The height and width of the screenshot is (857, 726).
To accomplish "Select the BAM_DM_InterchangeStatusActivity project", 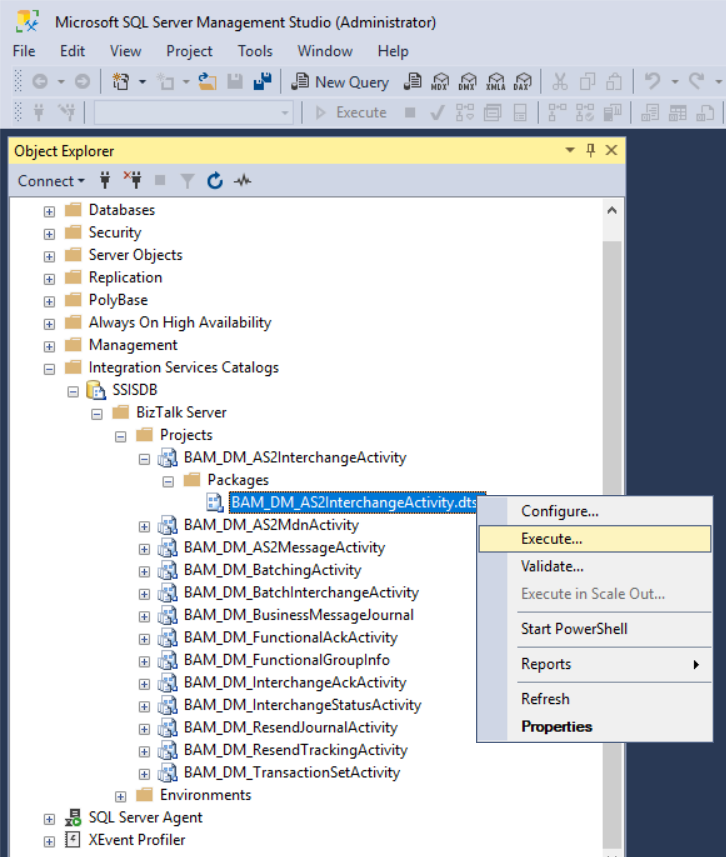I will pos(302,705).
